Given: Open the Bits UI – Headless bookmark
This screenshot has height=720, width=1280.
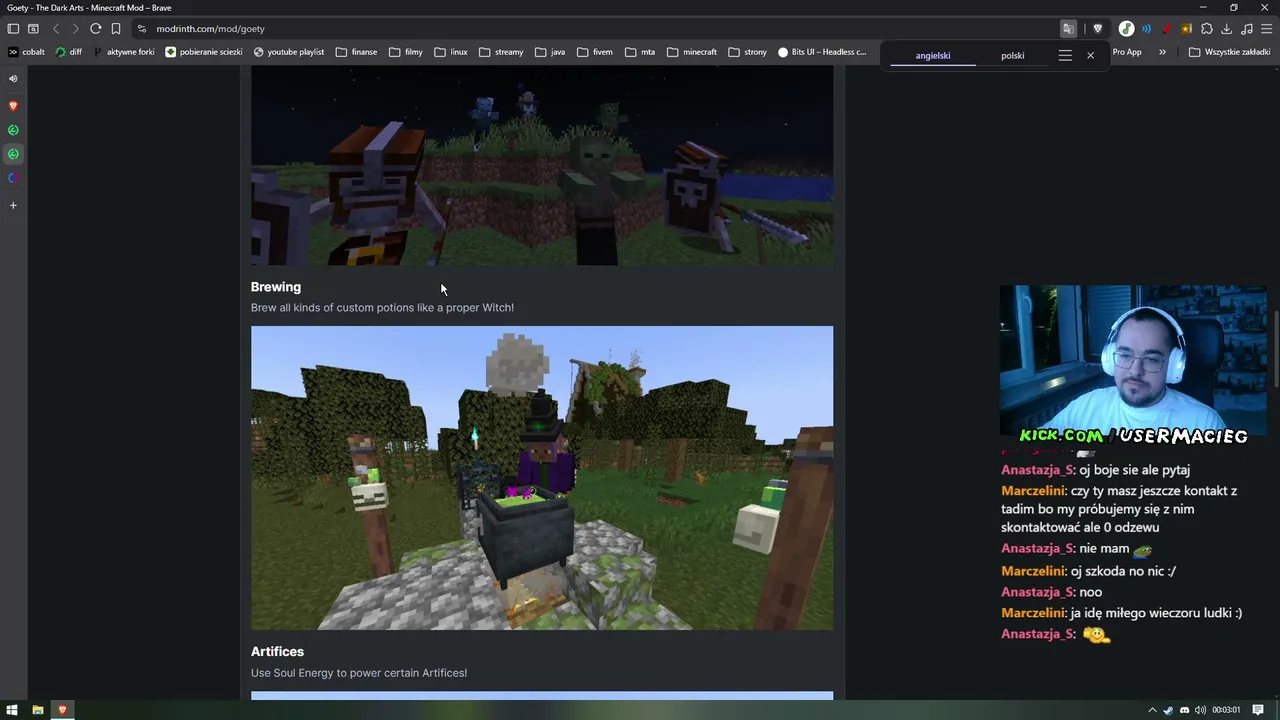Looking at the screenshot, I should click(822, 52).
